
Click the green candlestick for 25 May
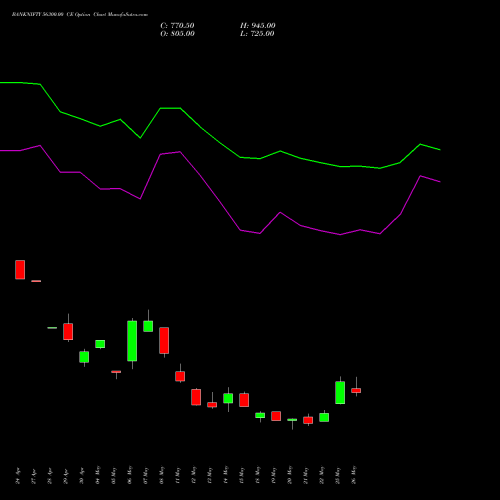[340, 392]
